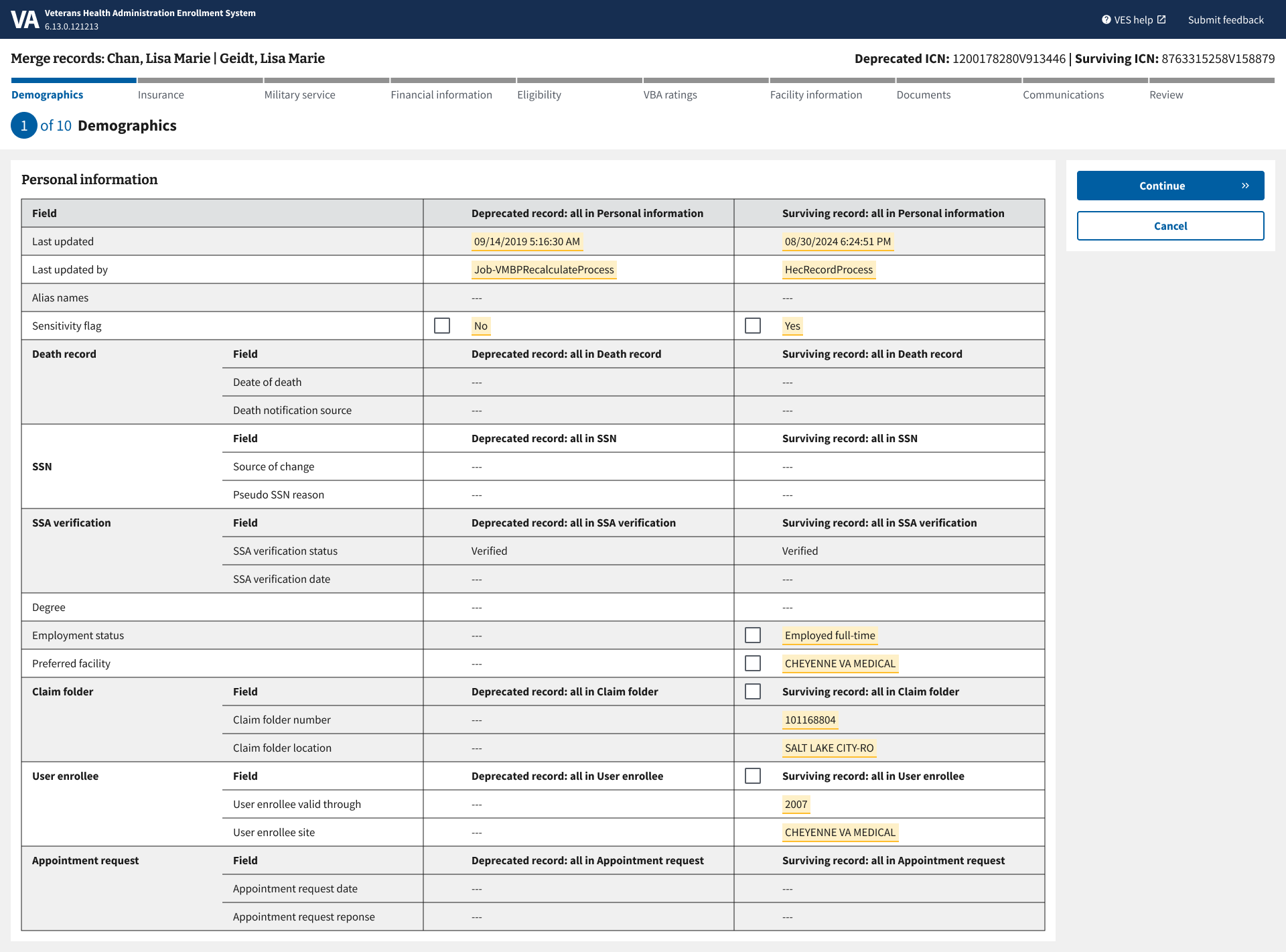
Task: Select all in surviving User enrollee checkbox
Action: pos(753,776)
